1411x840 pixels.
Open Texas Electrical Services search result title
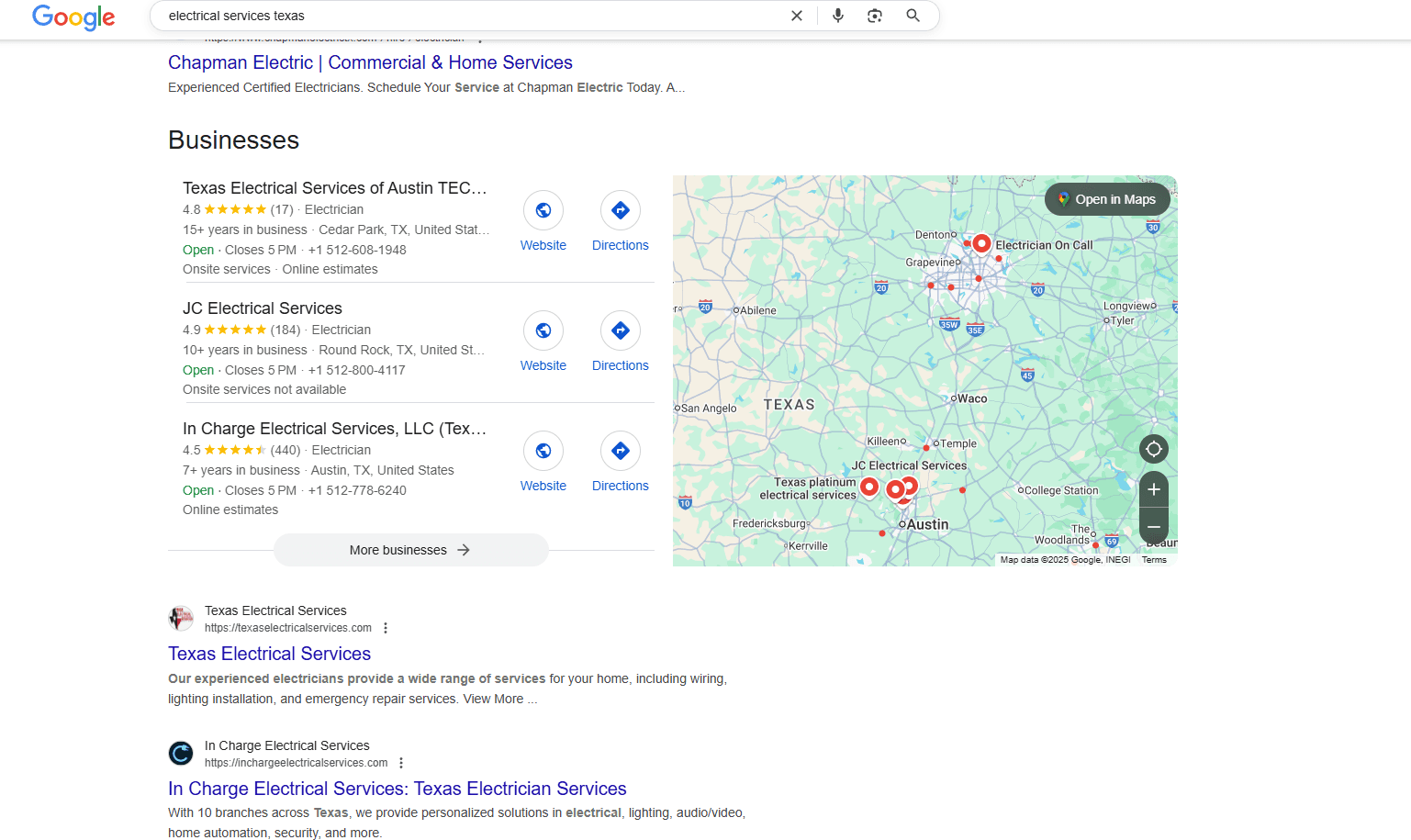[x=270, y=654]
